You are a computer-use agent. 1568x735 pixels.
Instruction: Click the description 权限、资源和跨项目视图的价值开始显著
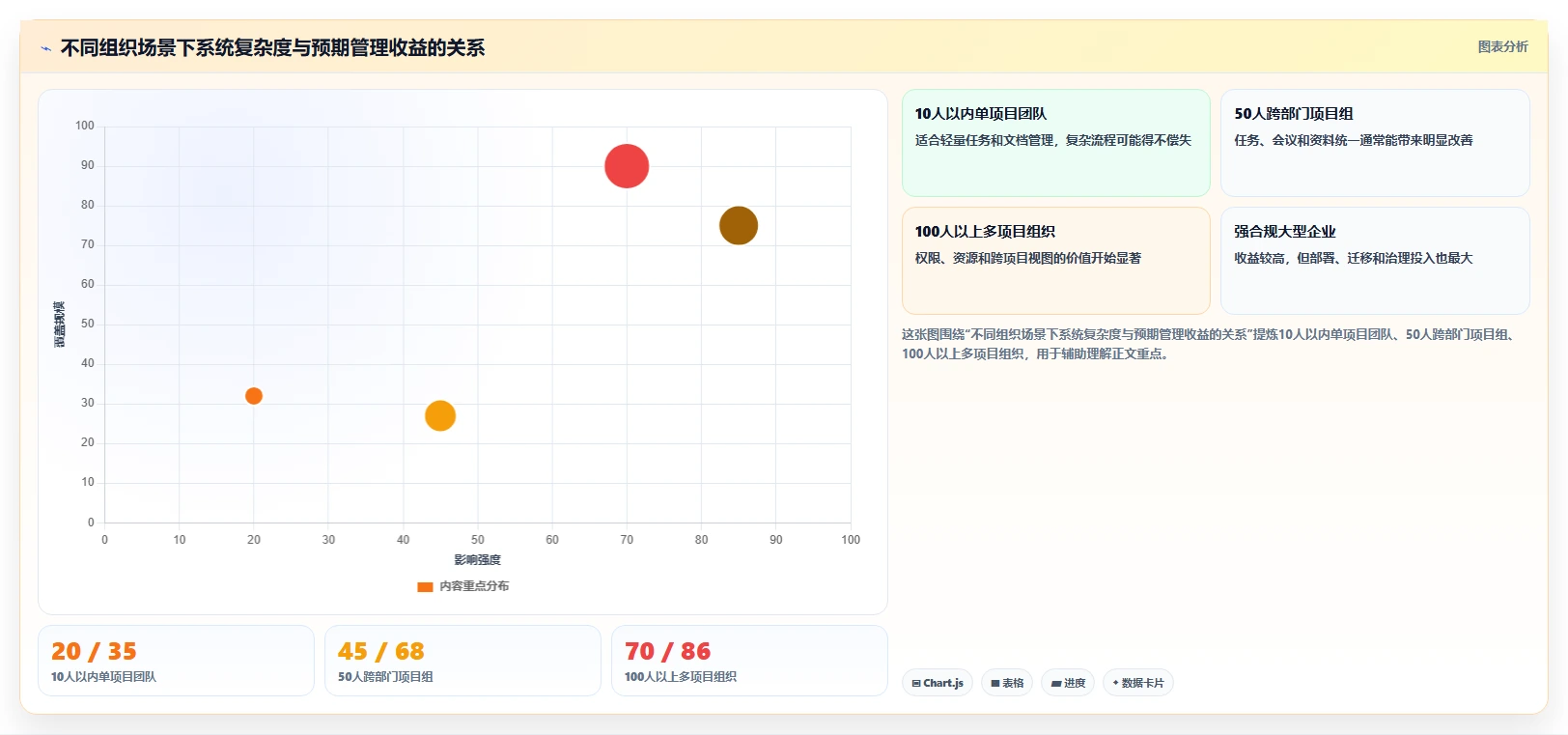click(x=1028, y=258)
